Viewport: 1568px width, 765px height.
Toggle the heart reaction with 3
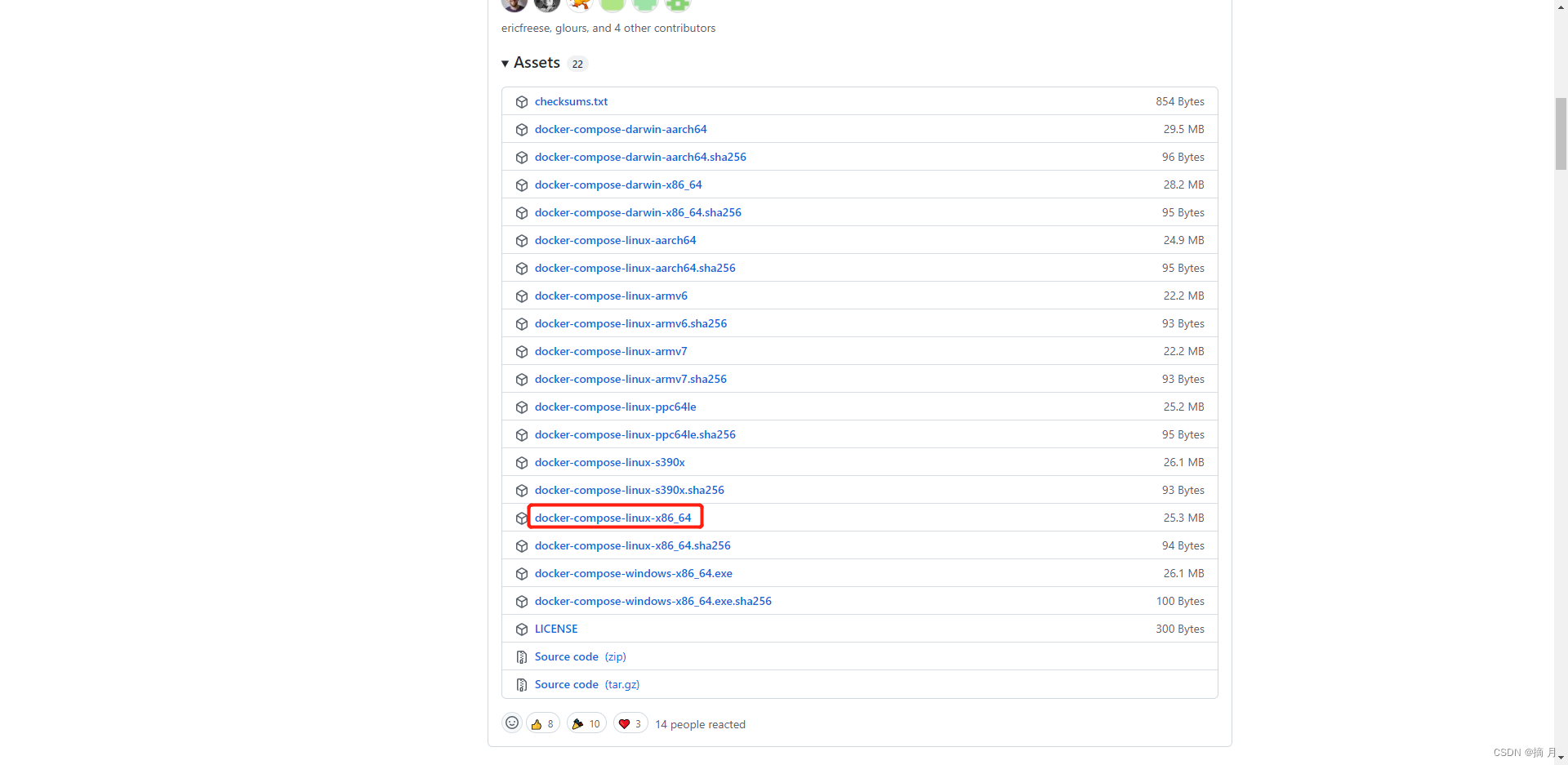point(630,723)
